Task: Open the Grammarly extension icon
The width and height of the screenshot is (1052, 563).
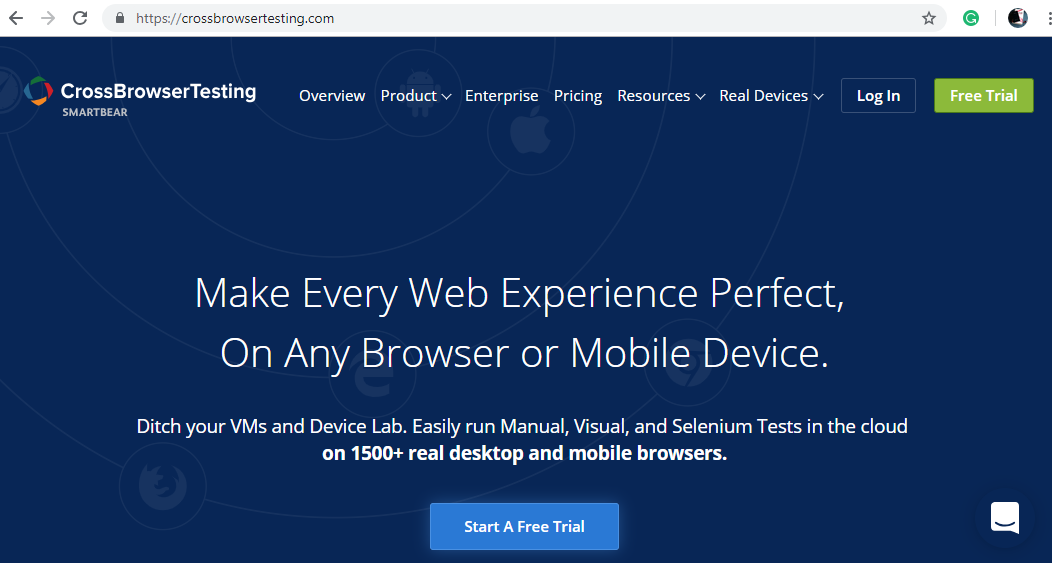Action: click(x=971, y=18)
